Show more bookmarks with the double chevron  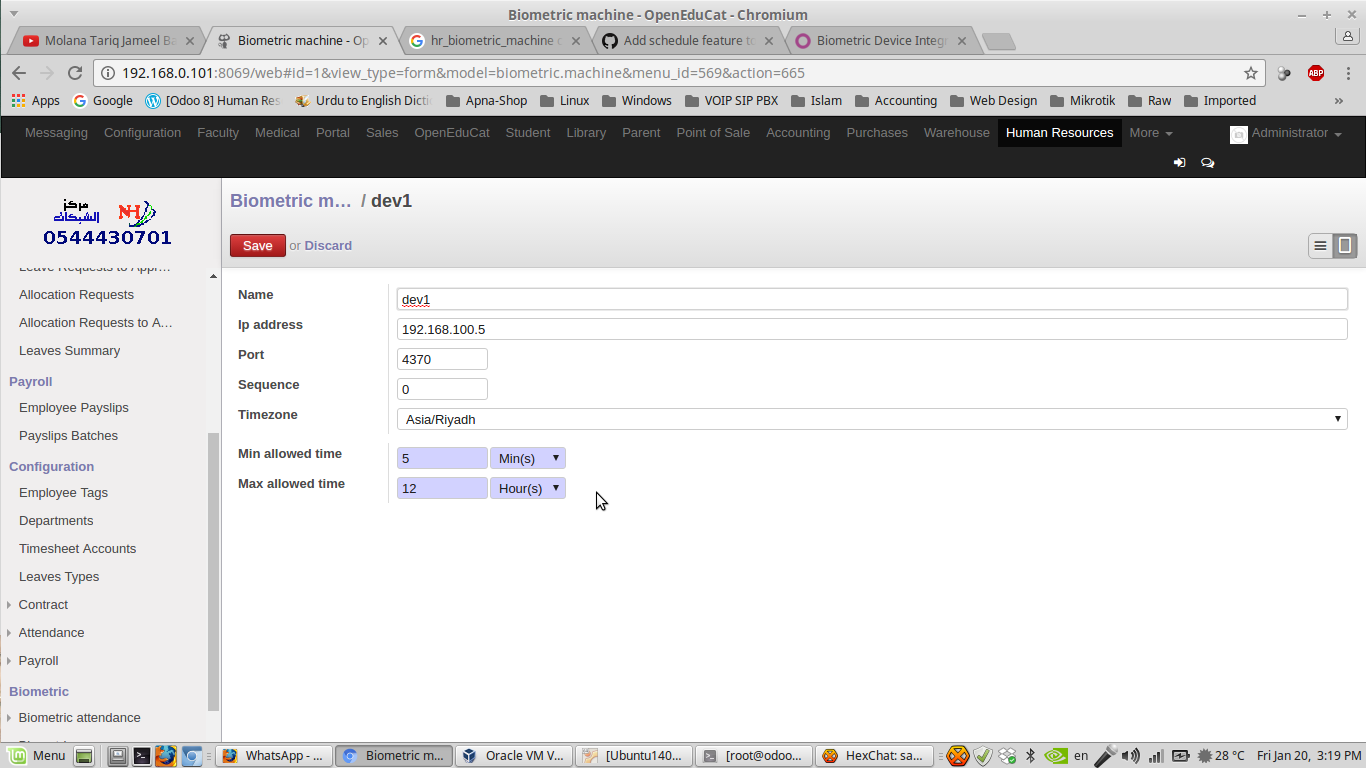(1339, 100)
